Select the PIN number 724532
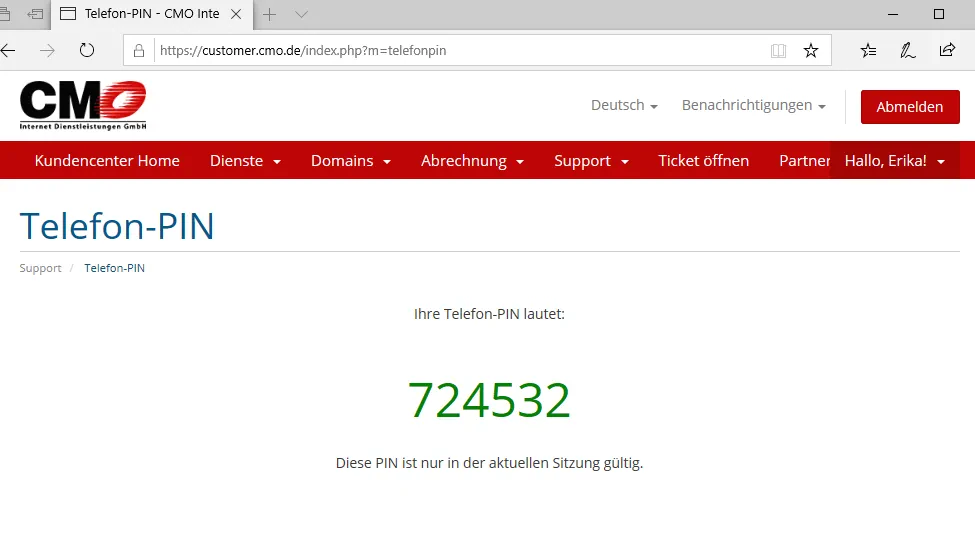The width and height of the screenshot is (975, 543). click(489, 400)
